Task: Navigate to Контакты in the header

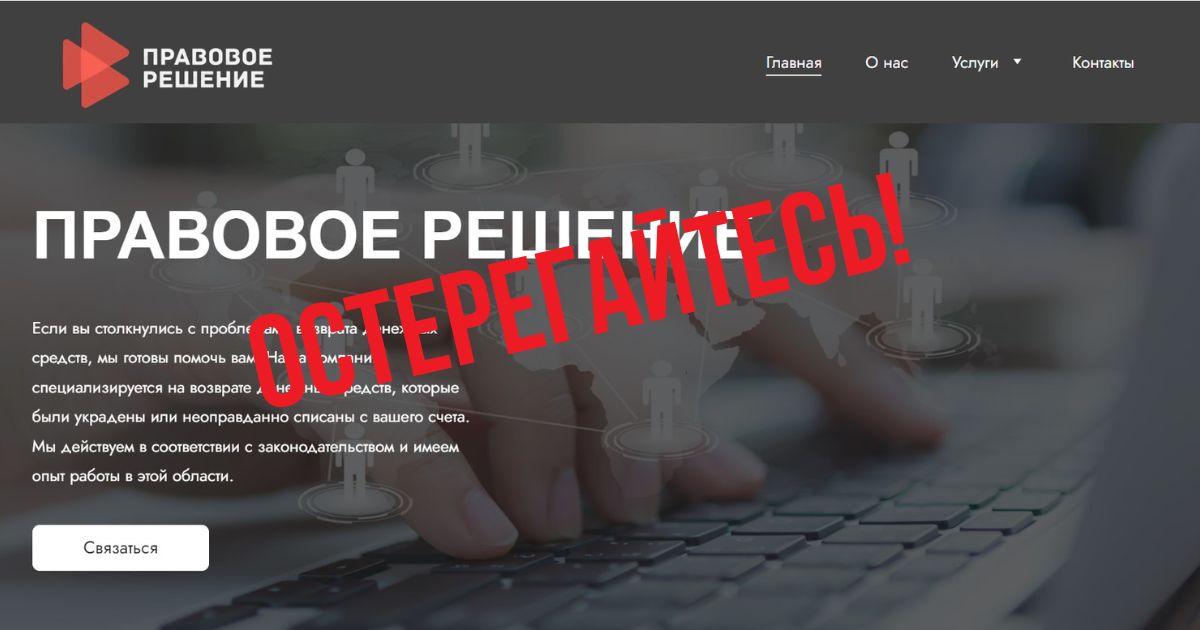Action: coord(1103,63)
